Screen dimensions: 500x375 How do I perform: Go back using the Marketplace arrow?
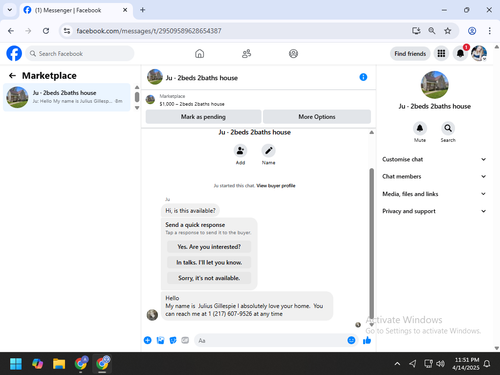(x=12, y=76)
